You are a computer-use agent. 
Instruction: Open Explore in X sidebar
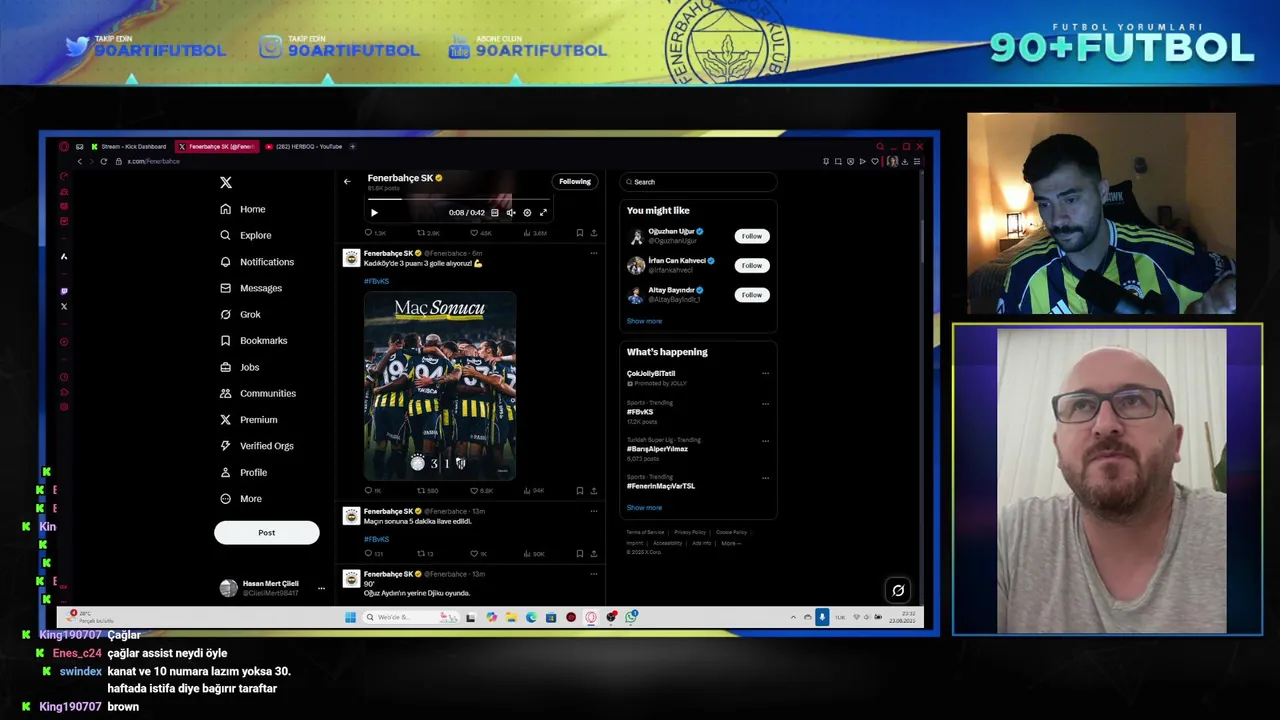pyautogui.click(x=246, y=235)
